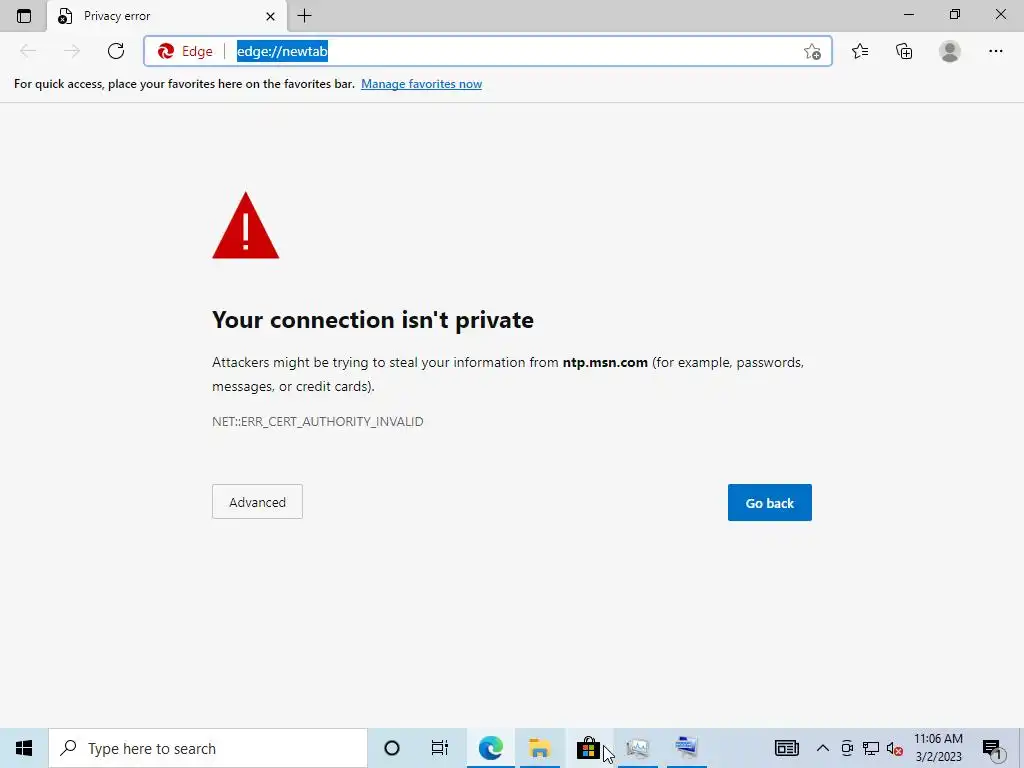Viewport: 1024px width, 768px height.
Task: Open the performance monitor taskbar app
Action: [637, 748]
